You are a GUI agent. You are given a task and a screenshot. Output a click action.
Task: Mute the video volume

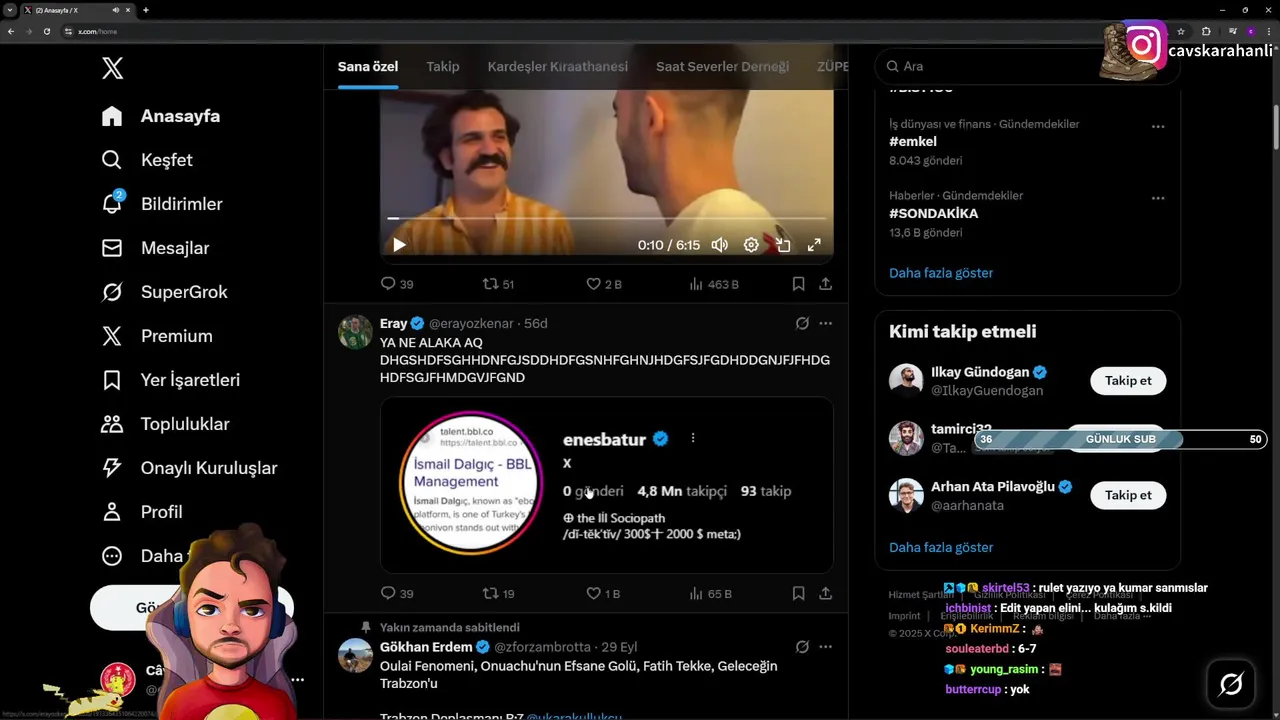tap(719, 245)
